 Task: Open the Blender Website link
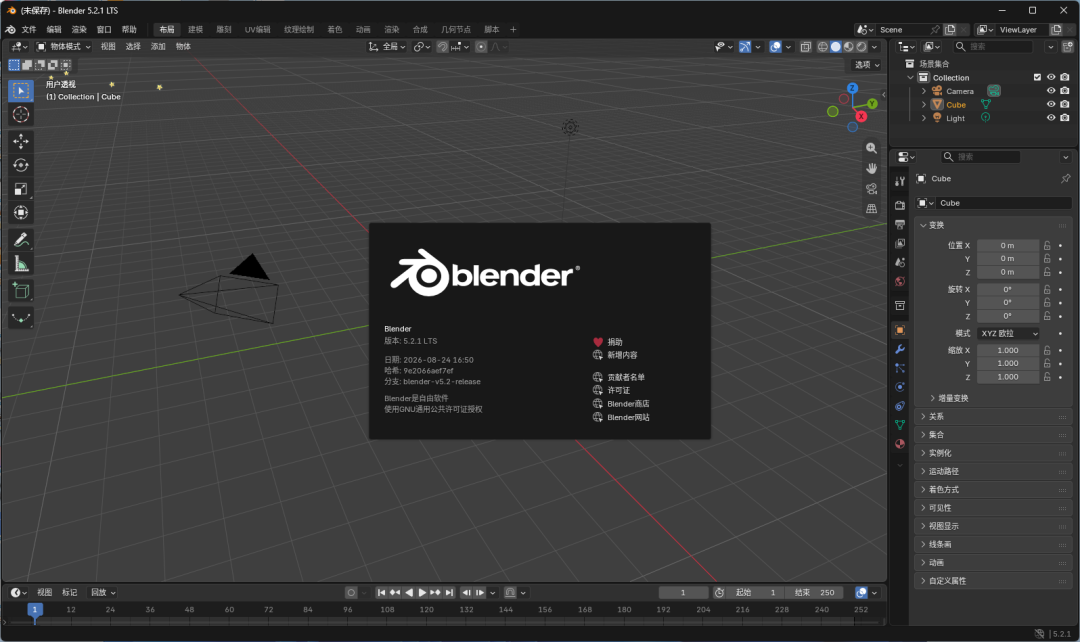coord(621,417)
